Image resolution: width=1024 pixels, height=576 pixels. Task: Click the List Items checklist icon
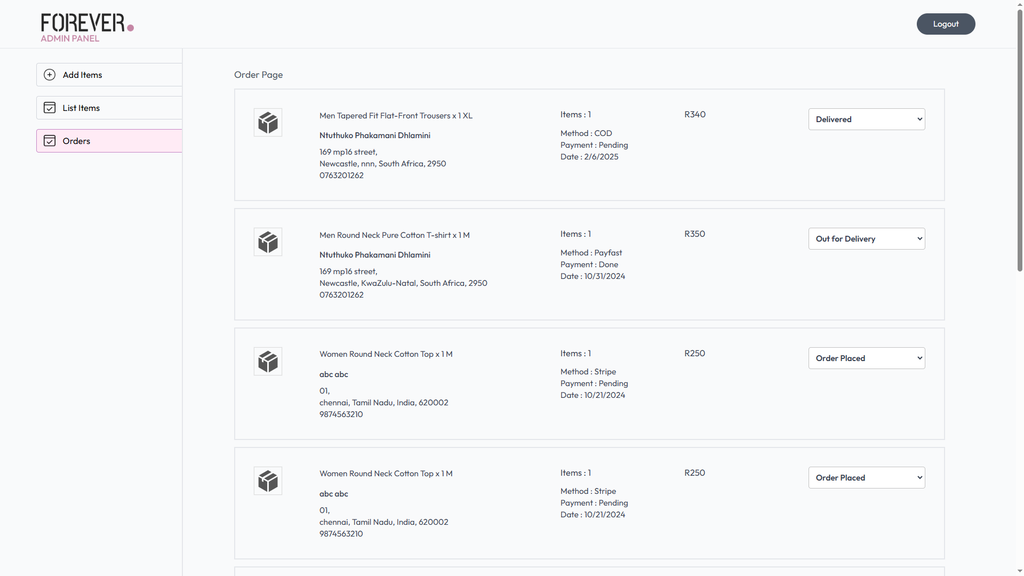50,108
